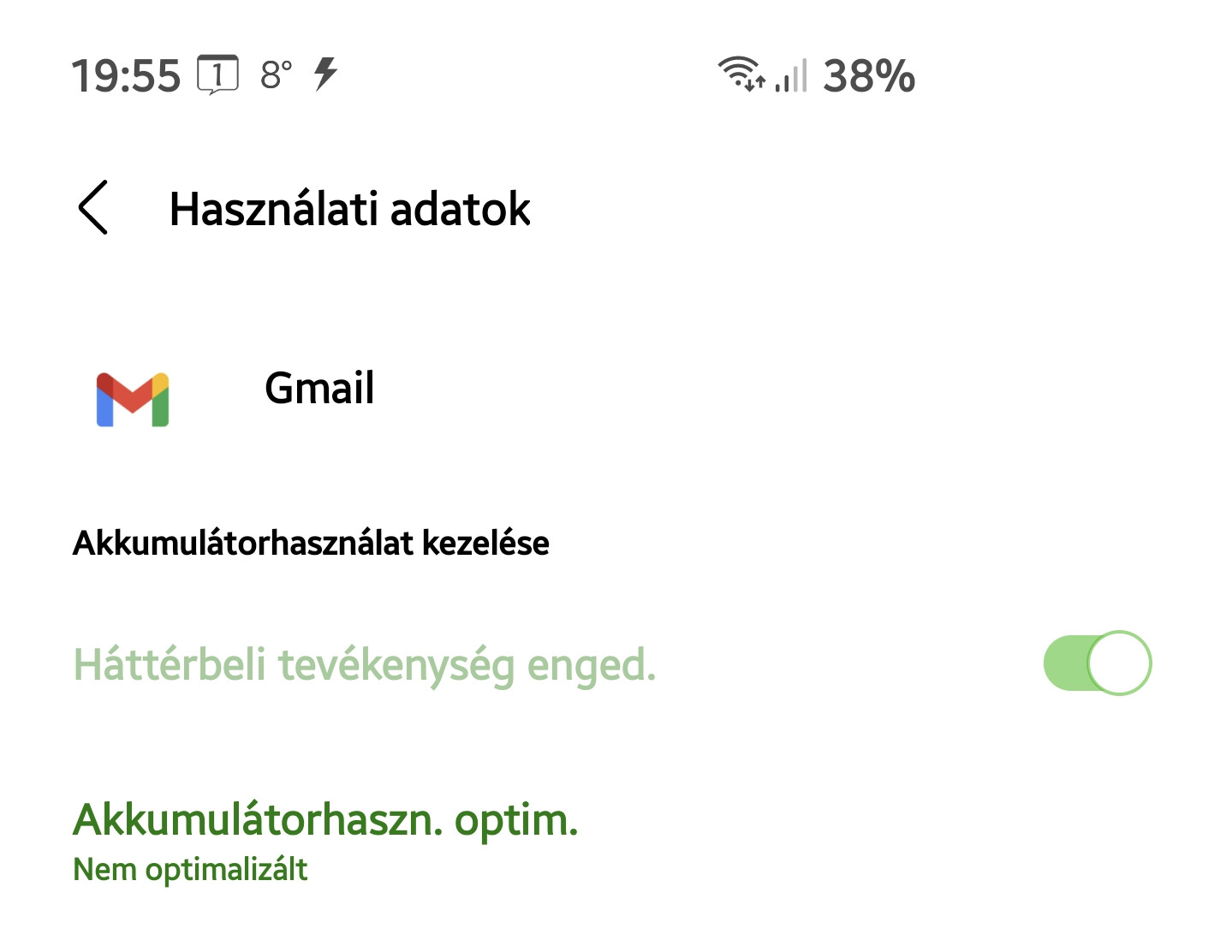Viewport: 1232px width, 952px height.
Task: Tap the white knob of the green switch
Action: click(x=1120, y=663)
